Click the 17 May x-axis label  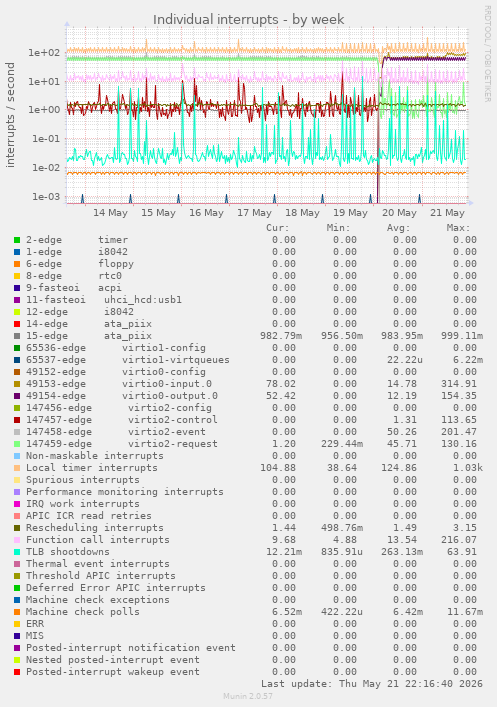pyautogui.click(x=254, y=213)
